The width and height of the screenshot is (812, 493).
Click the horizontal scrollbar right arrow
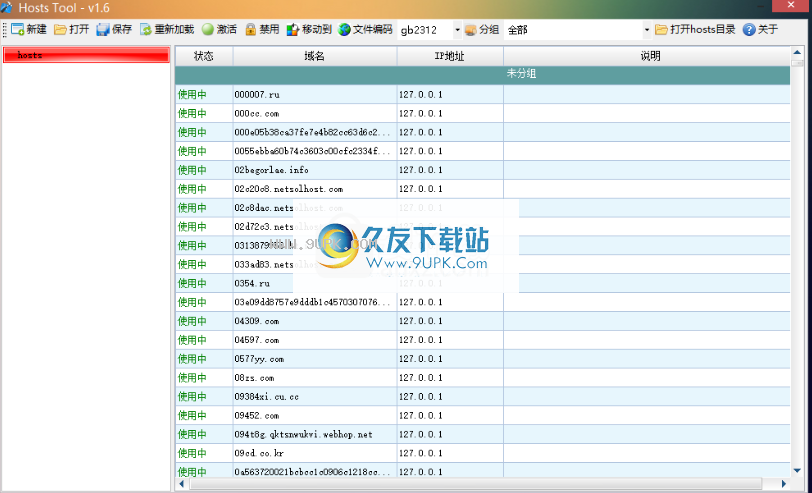pos(784,484)
